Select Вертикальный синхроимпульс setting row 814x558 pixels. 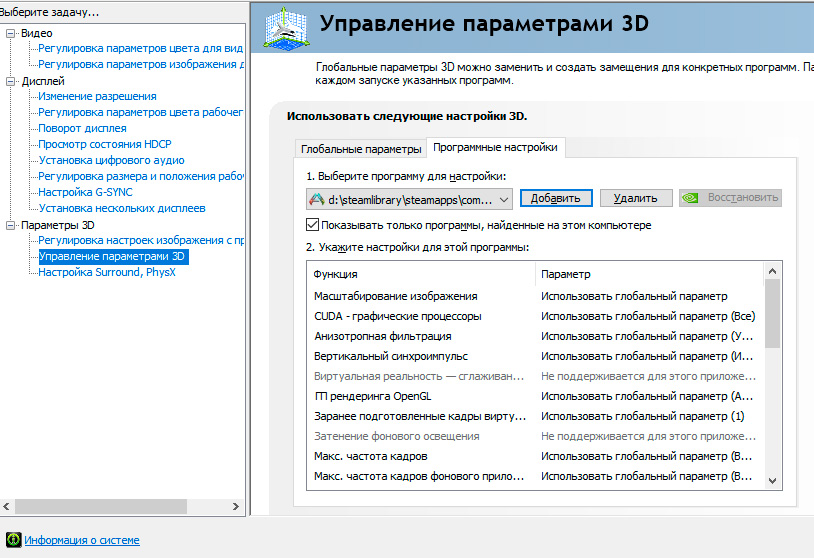click(535, 357)
